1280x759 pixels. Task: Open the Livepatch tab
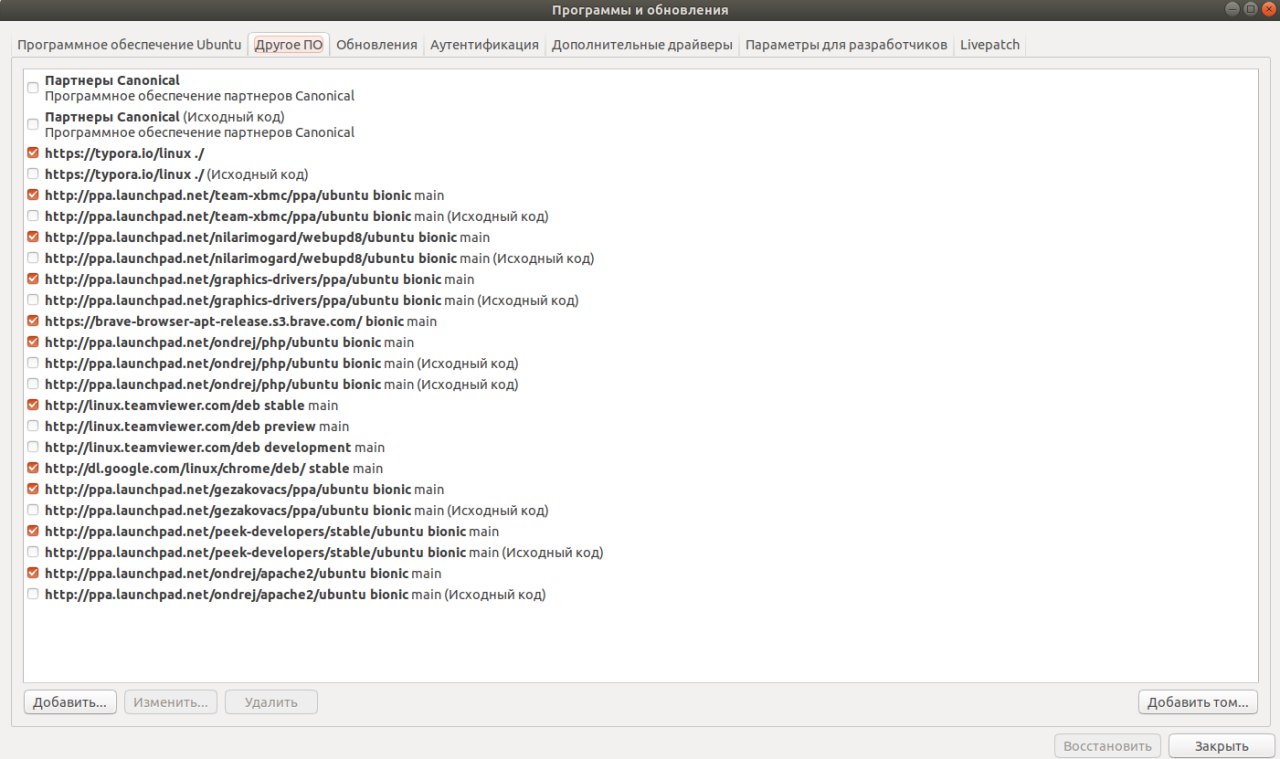click(x=990, y=45)
